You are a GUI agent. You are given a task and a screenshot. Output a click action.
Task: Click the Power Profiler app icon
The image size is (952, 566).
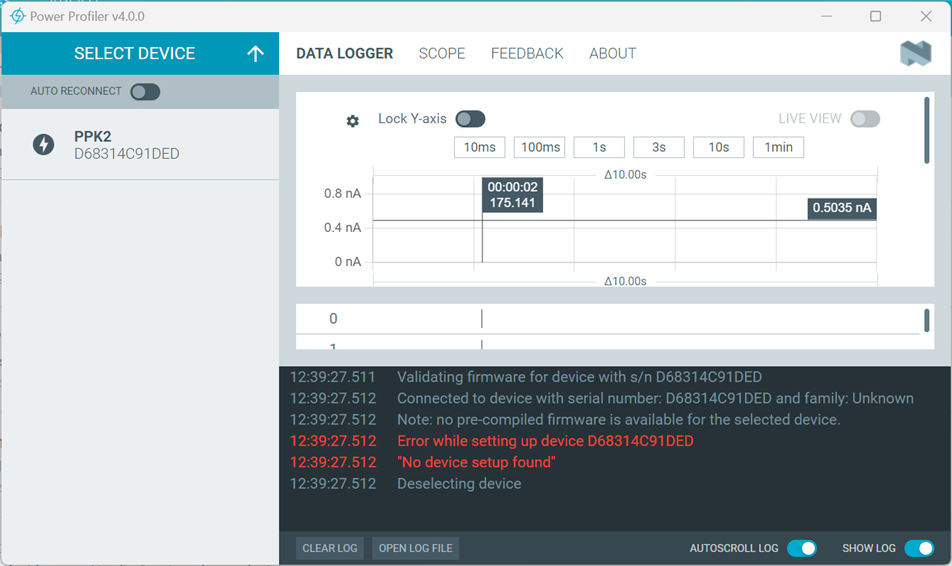pyautogui.click(x=18, y=16)
